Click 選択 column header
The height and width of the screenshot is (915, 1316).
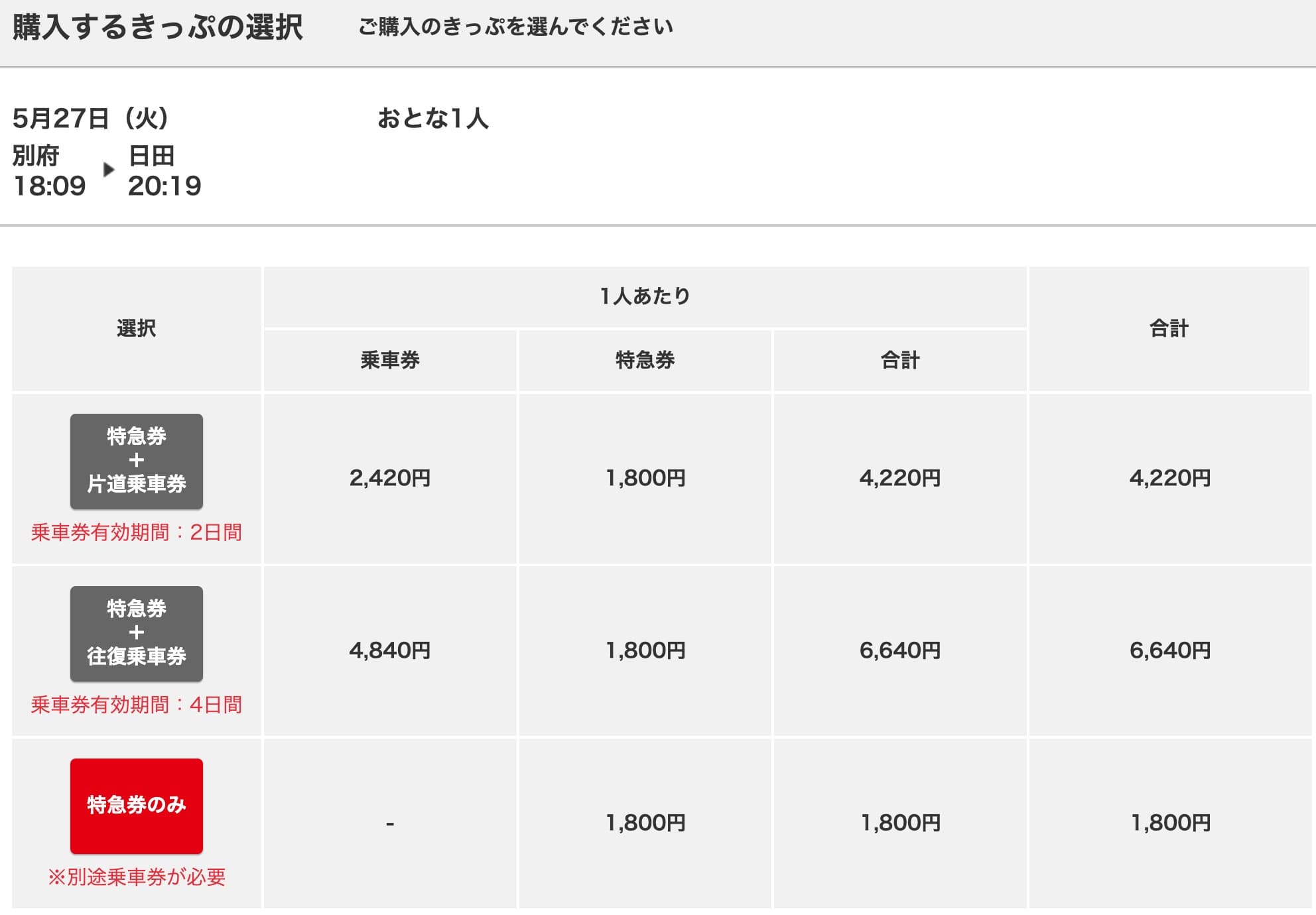(137, 328)
